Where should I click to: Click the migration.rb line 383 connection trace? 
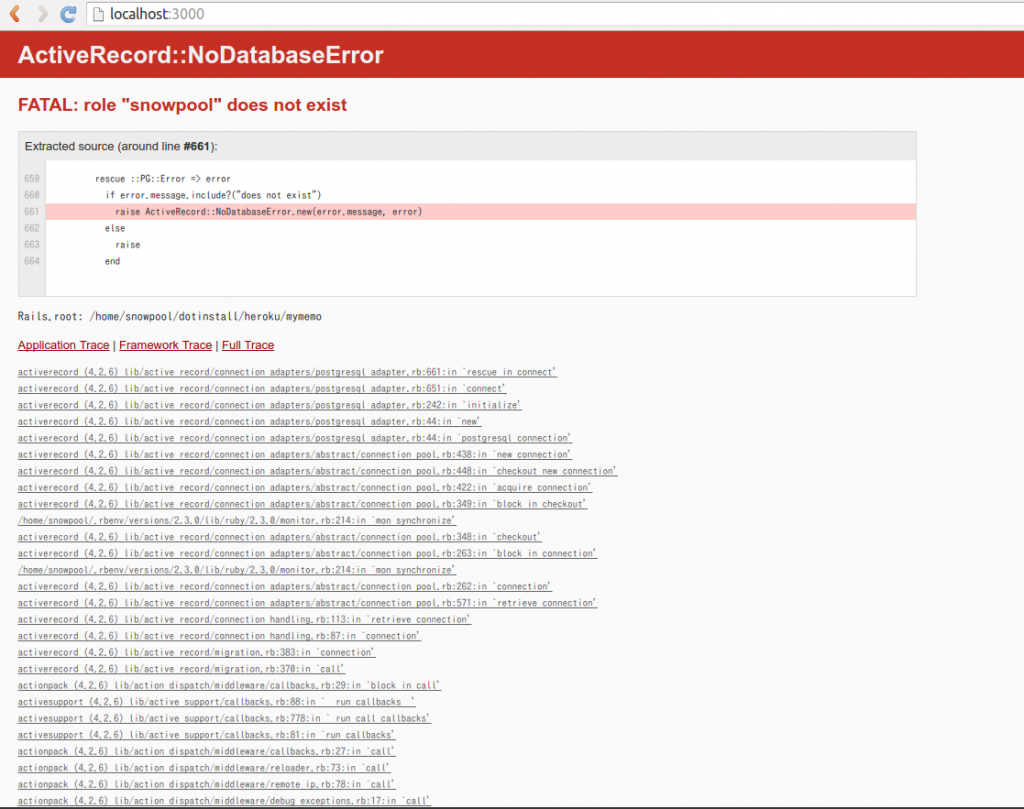tap(195, 652)
